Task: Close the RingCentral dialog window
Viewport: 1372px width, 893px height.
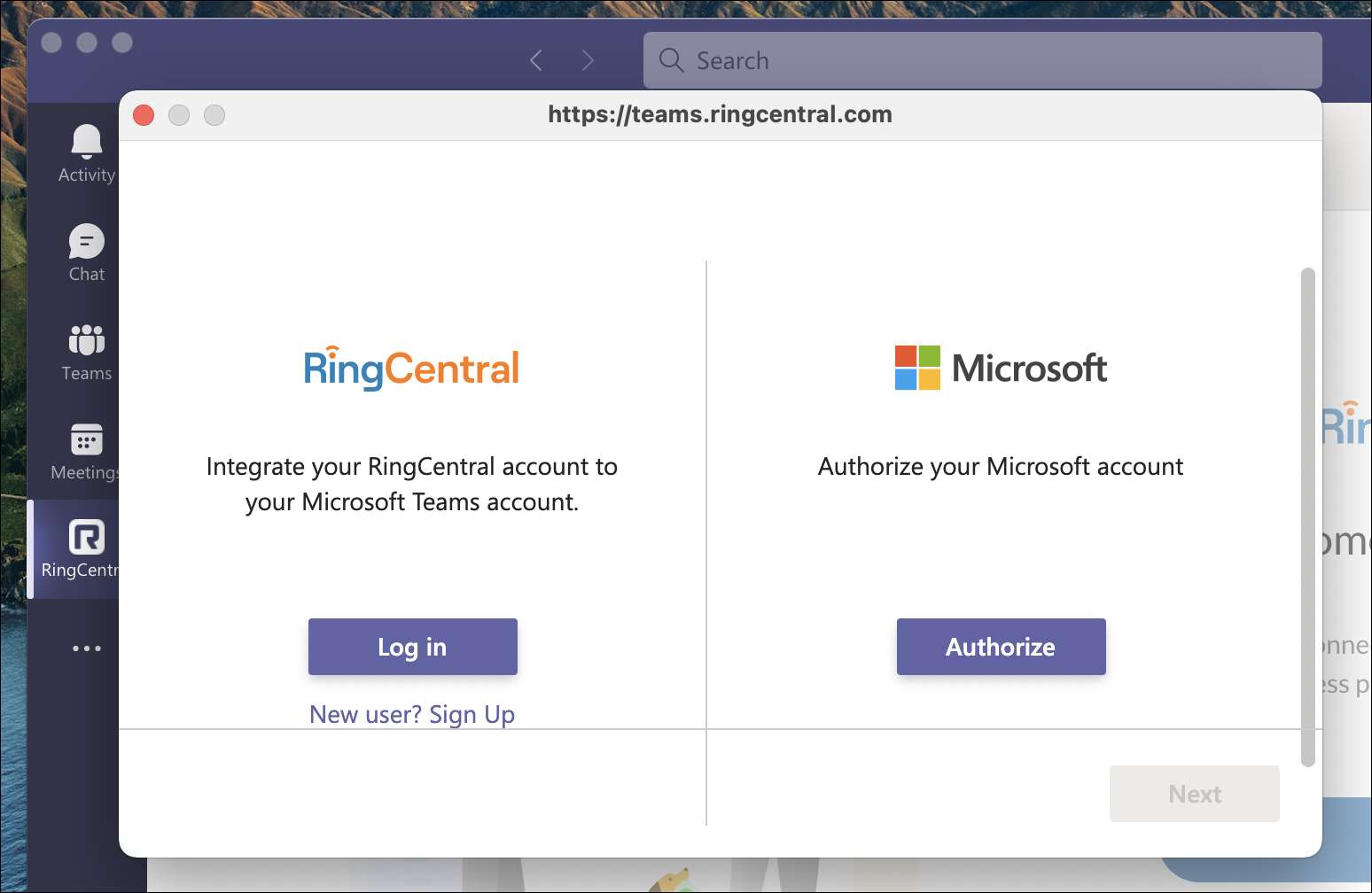Action: tap(144, 115)
